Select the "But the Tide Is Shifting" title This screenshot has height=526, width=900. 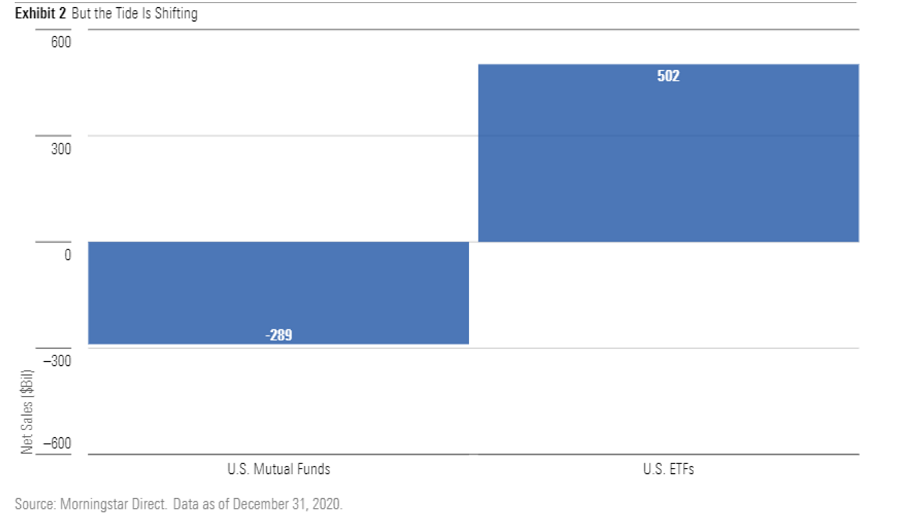(134, 14)
